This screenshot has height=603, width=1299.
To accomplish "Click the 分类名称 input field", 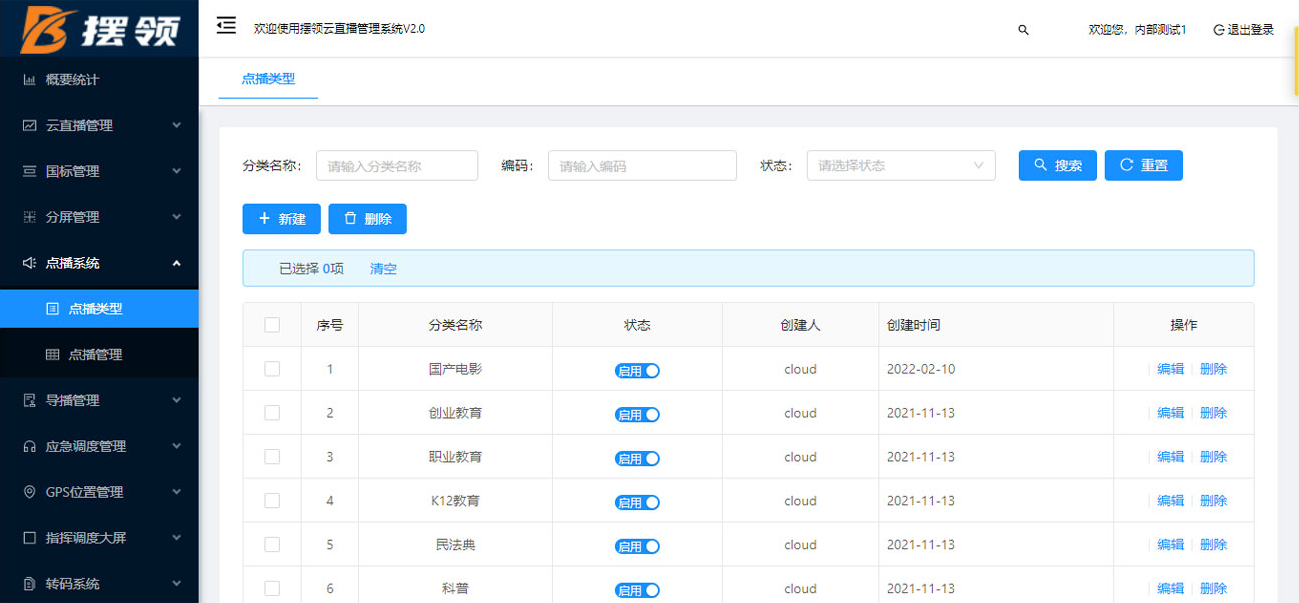I will (396, 166).
